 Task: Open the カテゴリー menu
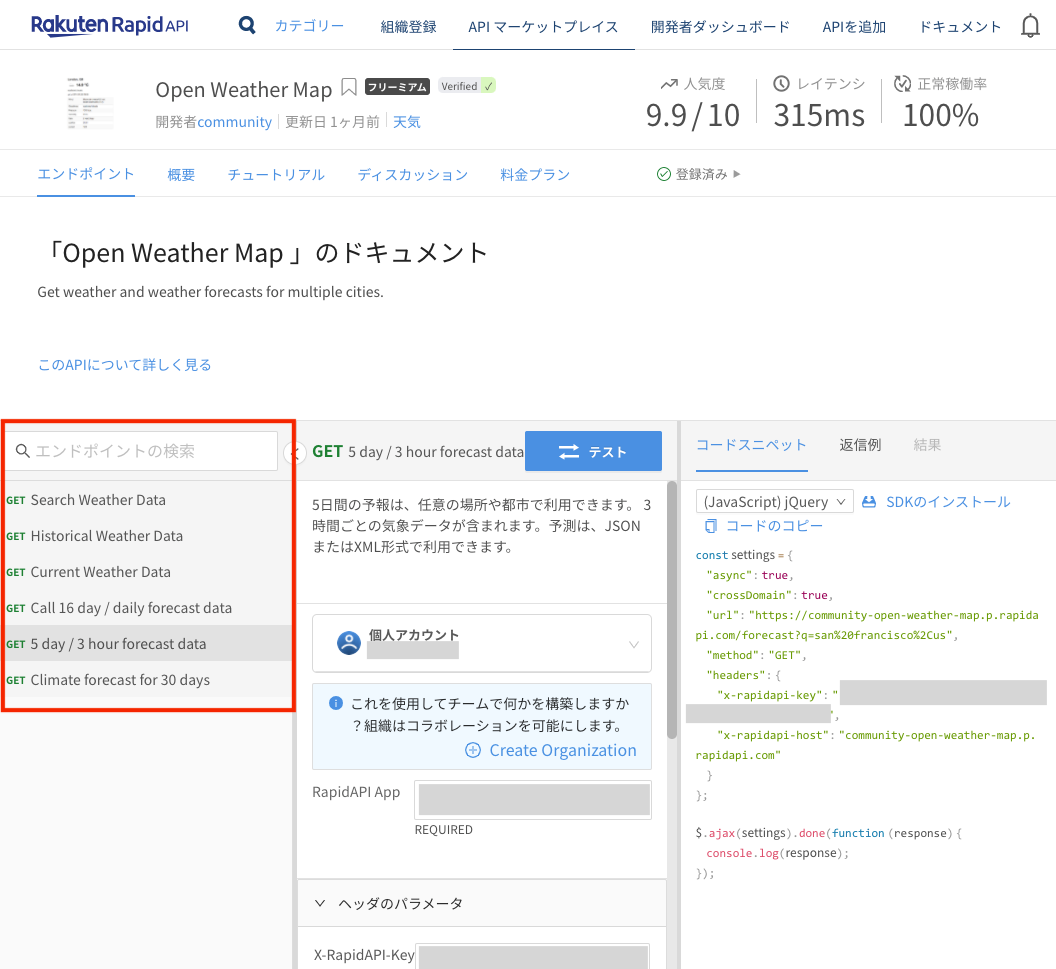[309, 26]
